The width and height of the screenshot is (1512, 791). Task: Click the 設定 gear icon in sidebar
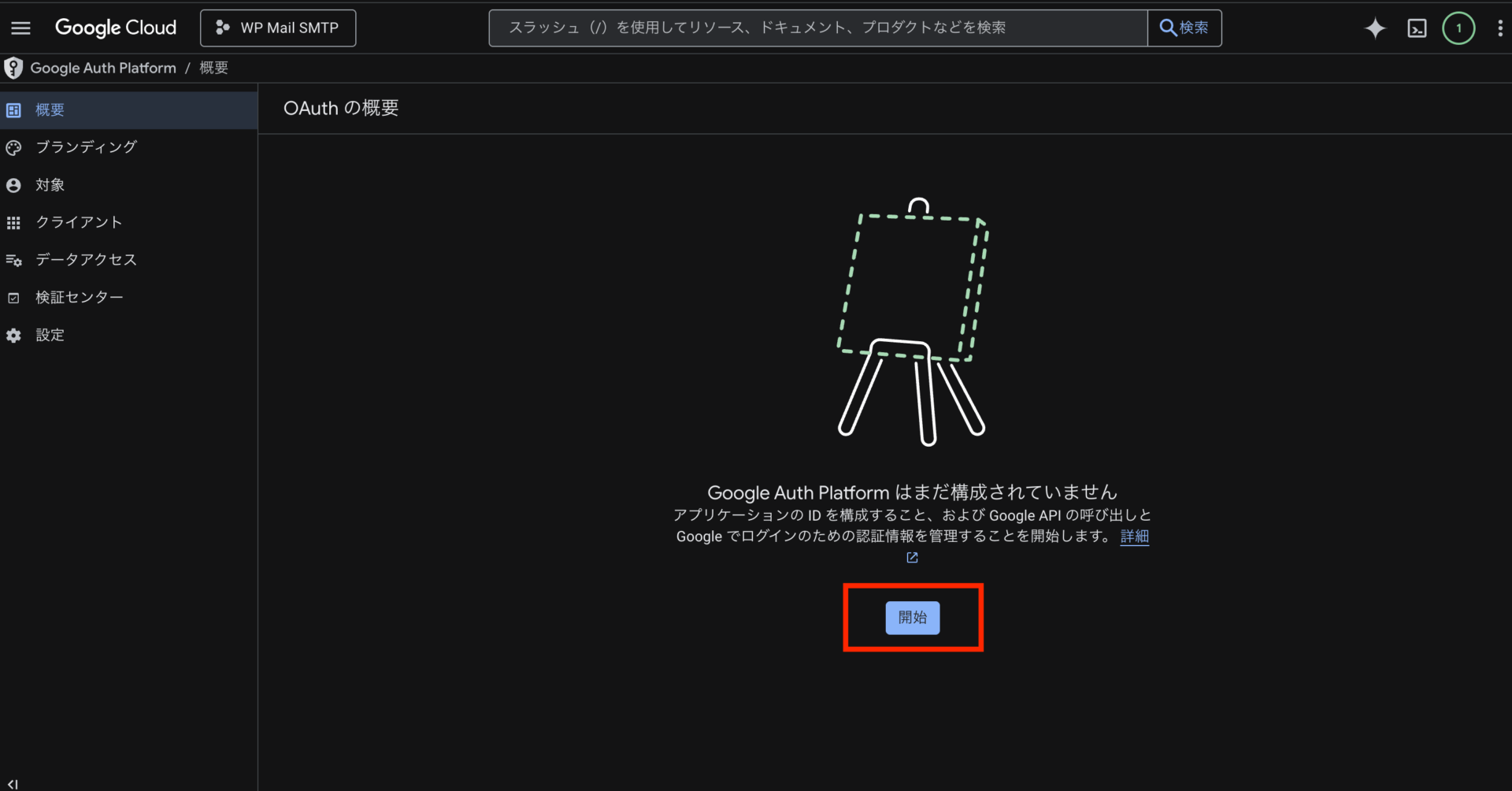[13, 336]
